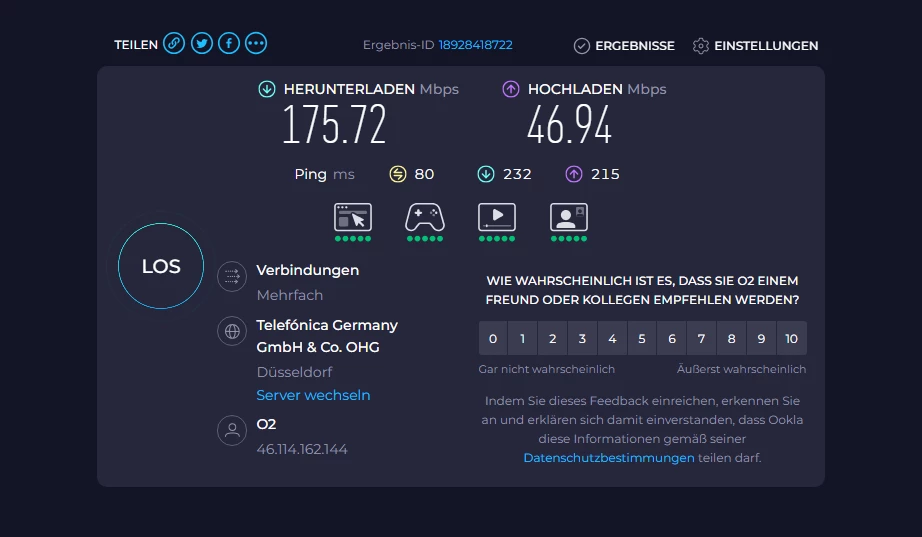Open EINSTELLUNGEN settings

pyautogui.click(x=766, y=46)
